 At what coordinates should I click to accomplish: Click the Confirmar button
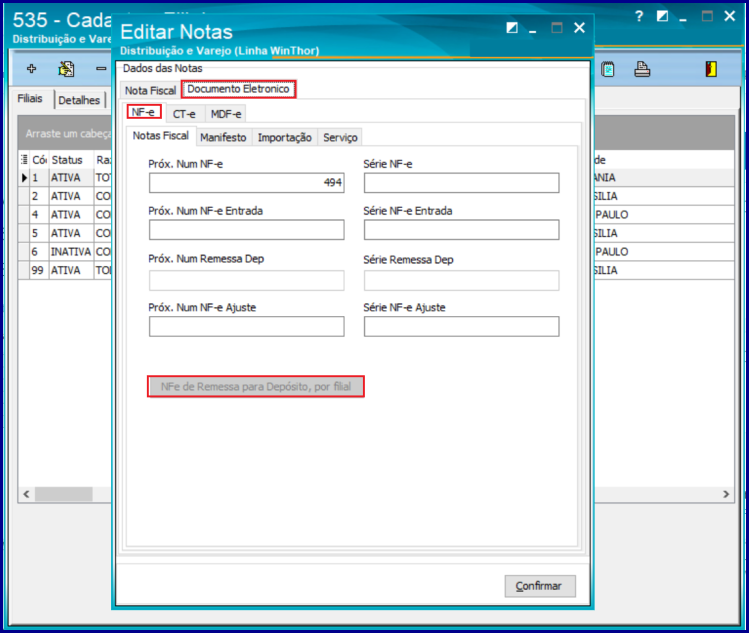540,586
